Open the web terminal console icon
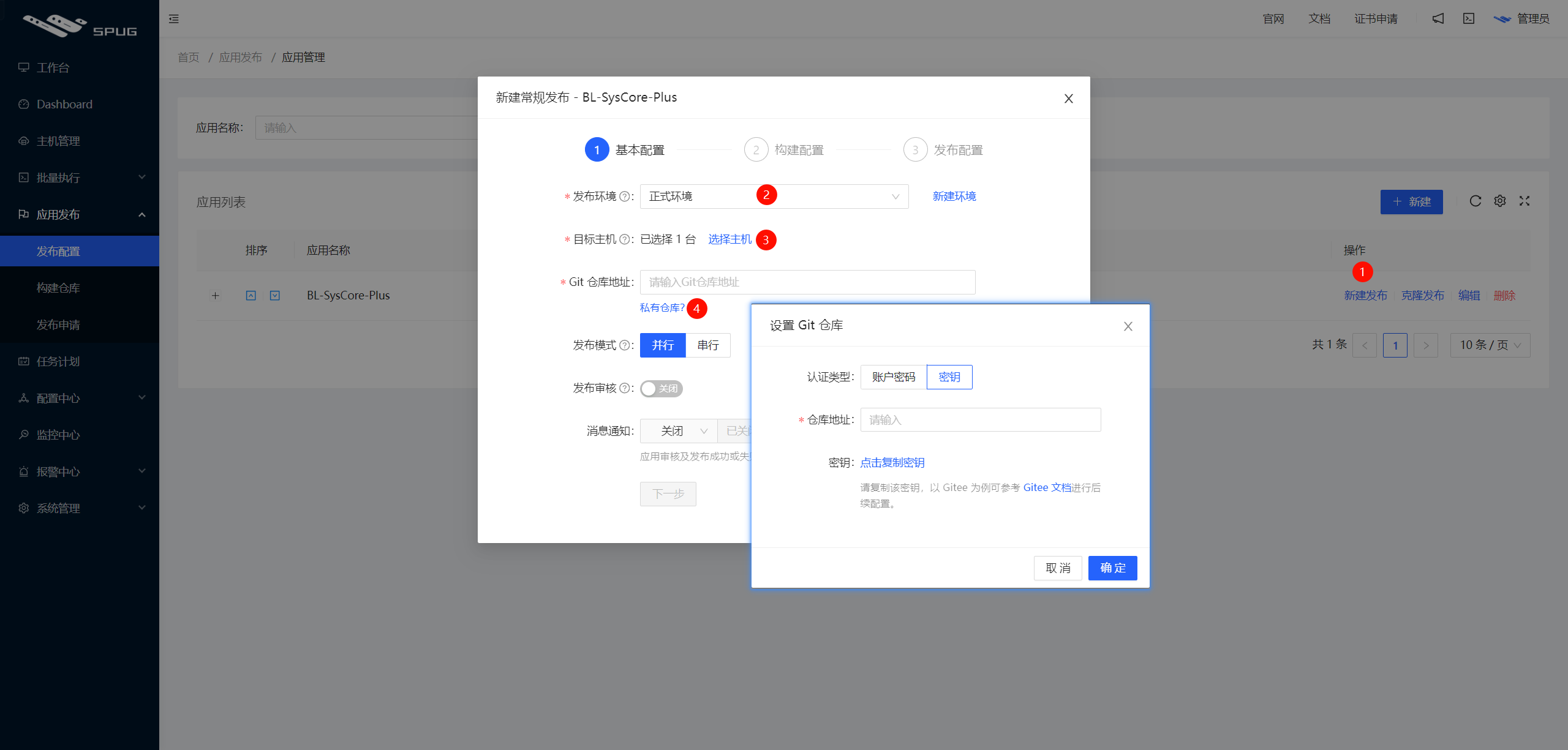The image size is (1568, 750). (x=1469, y=19)
